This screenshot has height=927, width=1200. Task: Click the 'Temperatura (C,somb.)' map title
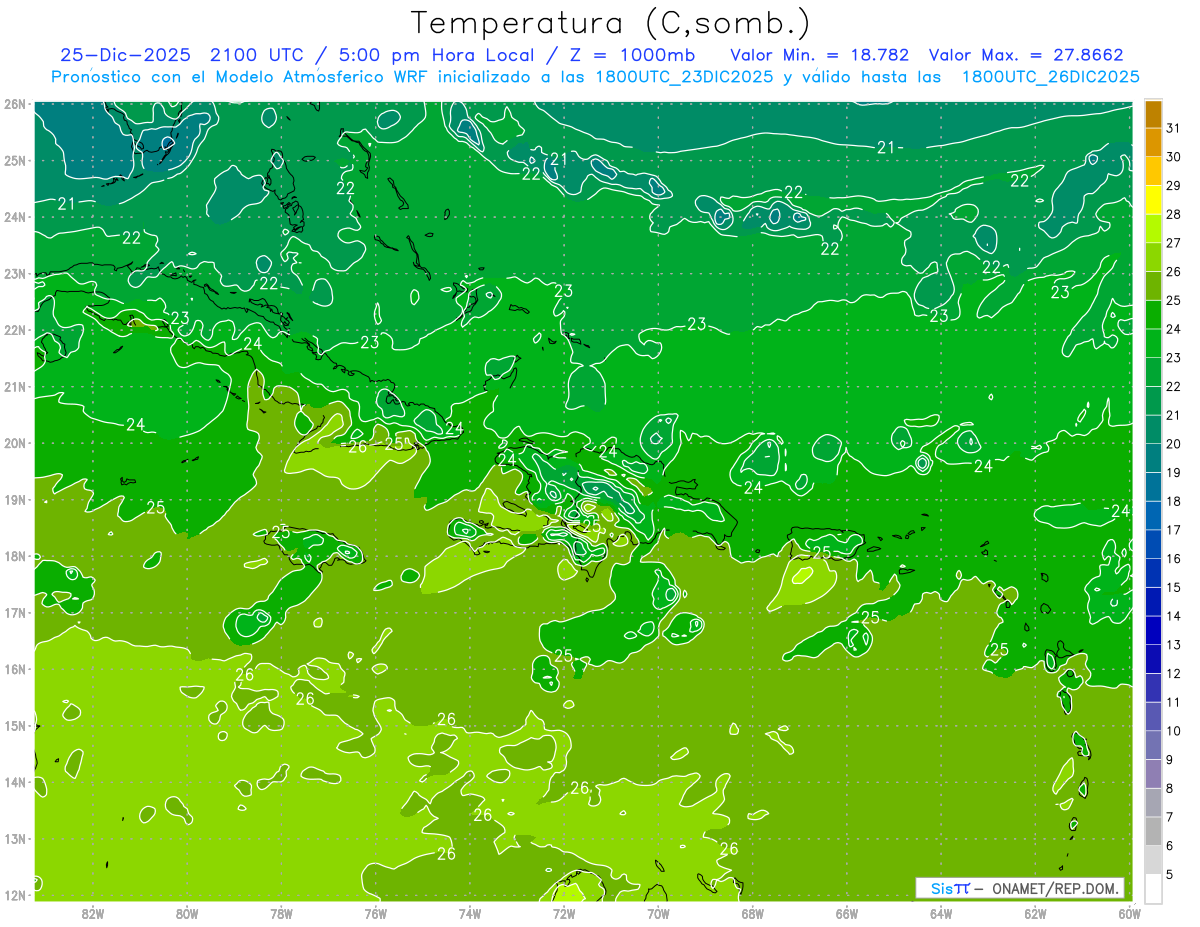(611, 24)
